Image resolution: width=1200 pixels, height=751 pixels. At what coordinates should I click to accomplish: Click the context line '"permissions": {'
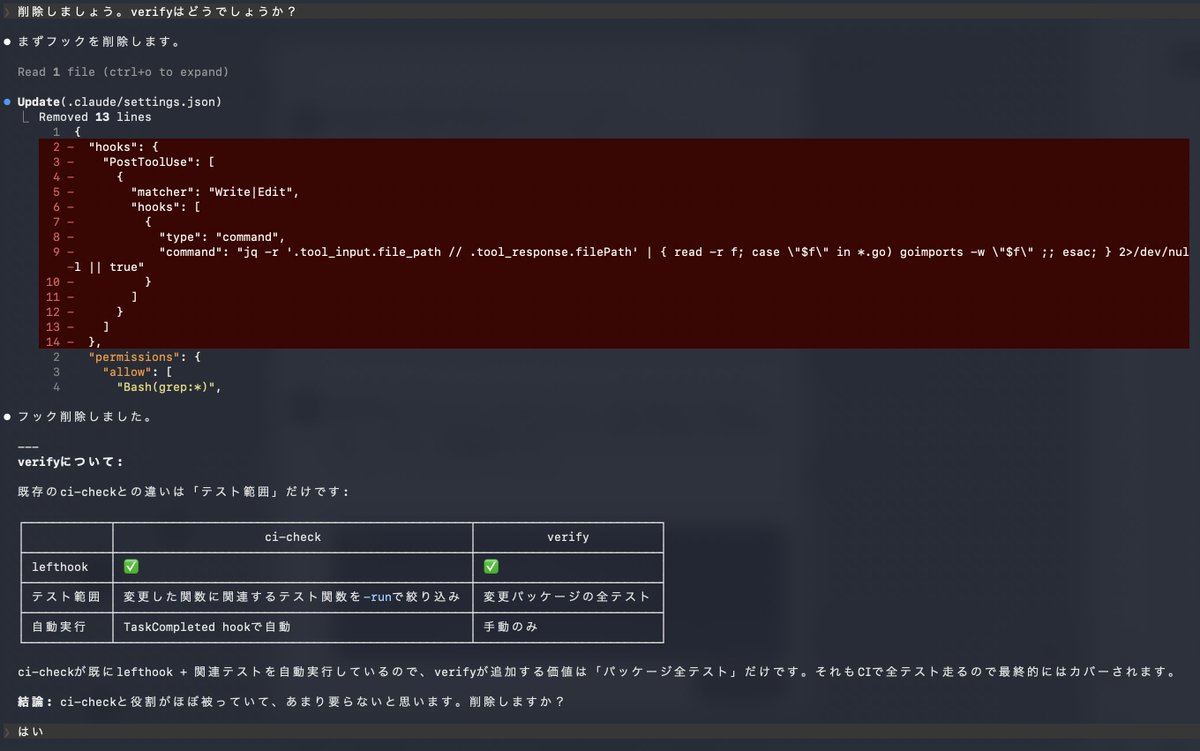click(x=145, y=357)
